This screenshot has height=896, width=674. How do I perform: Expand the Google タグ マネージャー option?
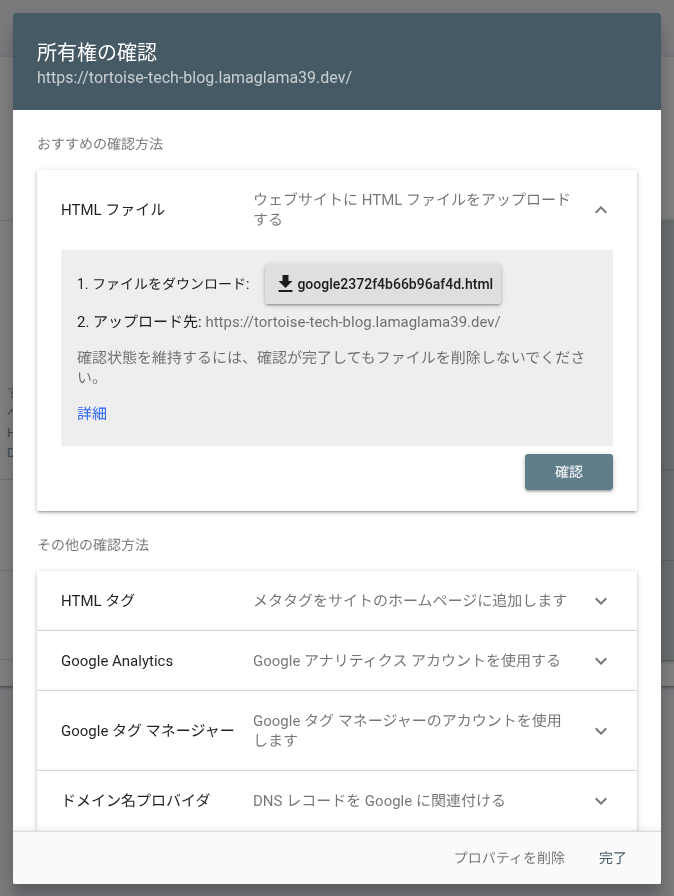(601, 731)
